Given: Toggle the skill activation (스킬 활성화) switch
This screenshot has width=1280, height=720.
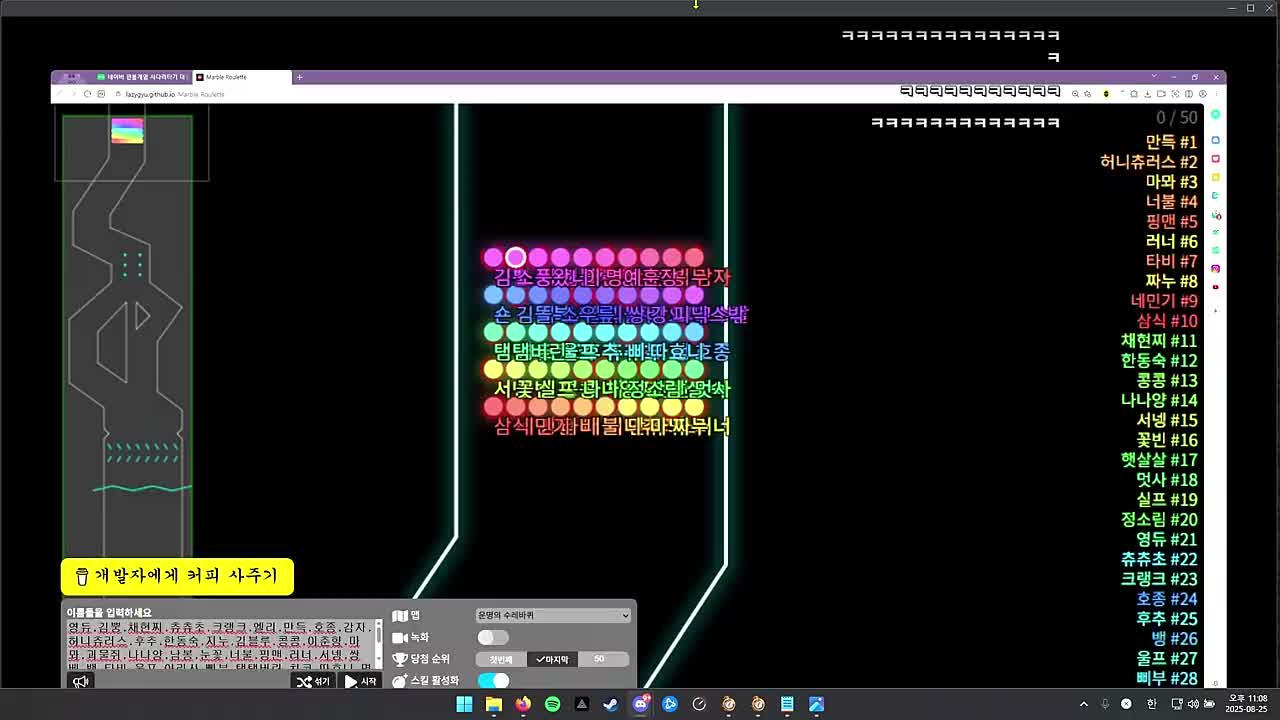Looking at the screenshot, I should 493,680.
